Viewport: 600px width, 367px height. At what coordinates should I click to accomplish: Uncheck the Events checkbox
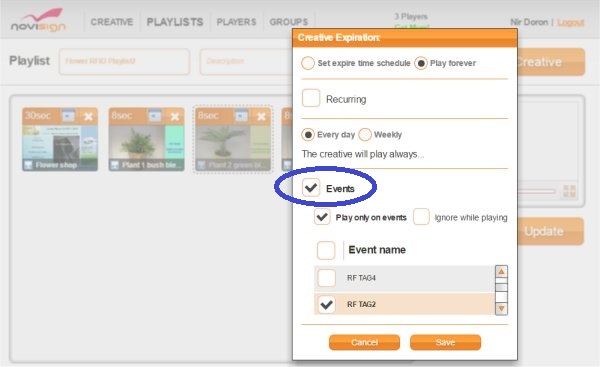click(x=311, y=188)
